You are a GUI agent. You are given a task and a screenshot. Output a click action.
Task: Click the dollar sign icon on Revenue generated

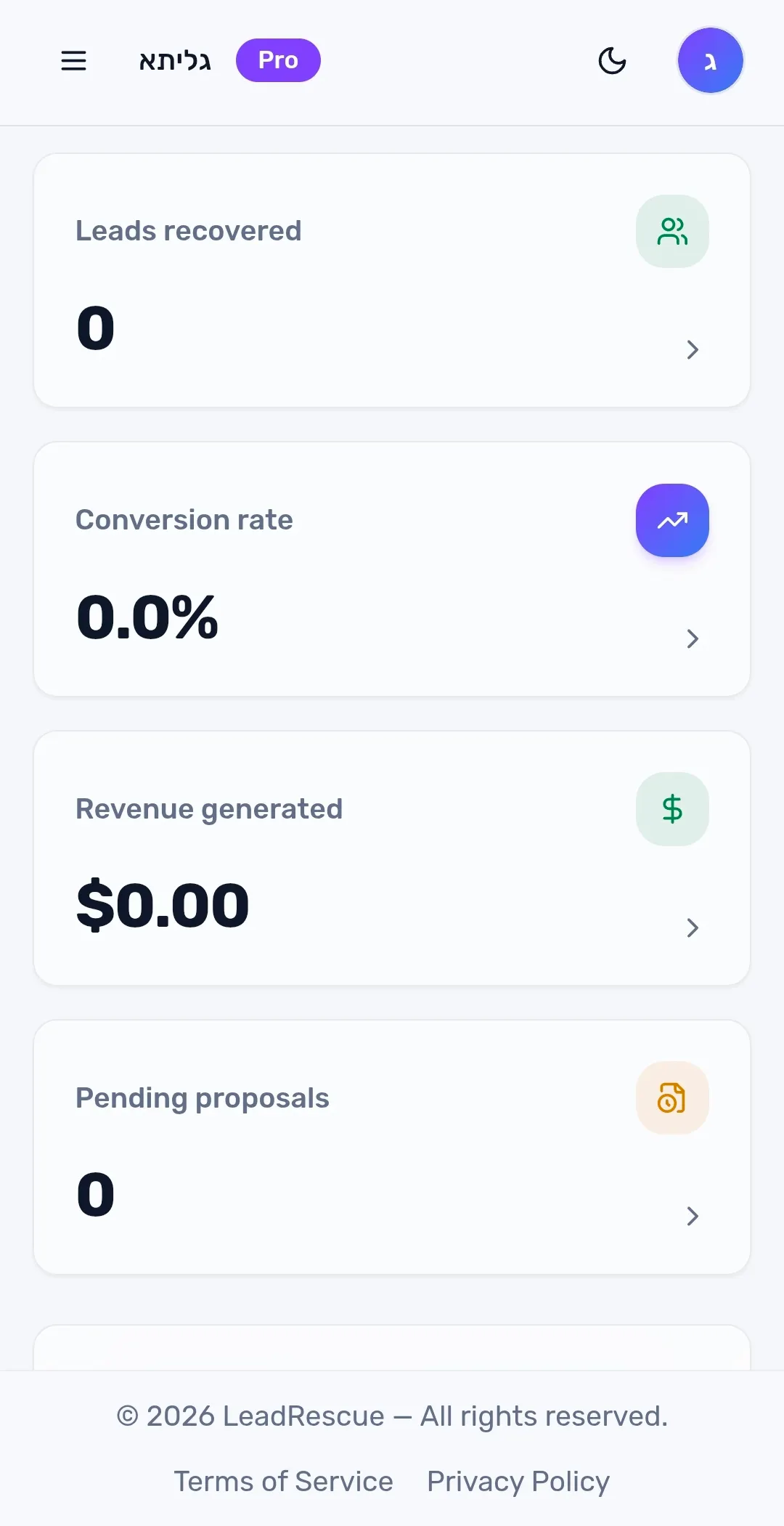pyautogui.click(x=672, y=809)
